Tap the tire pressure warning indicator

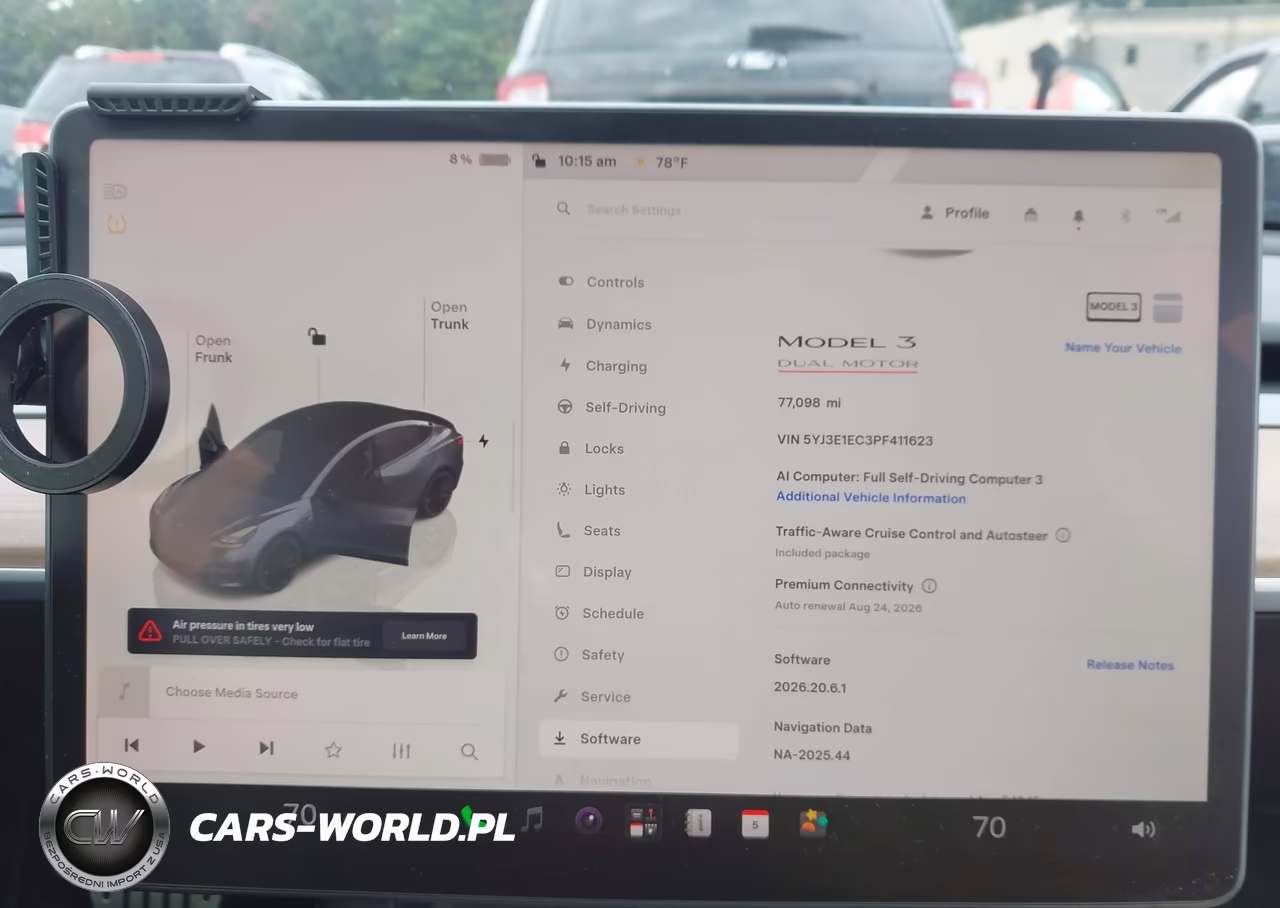tap(116, 224)
